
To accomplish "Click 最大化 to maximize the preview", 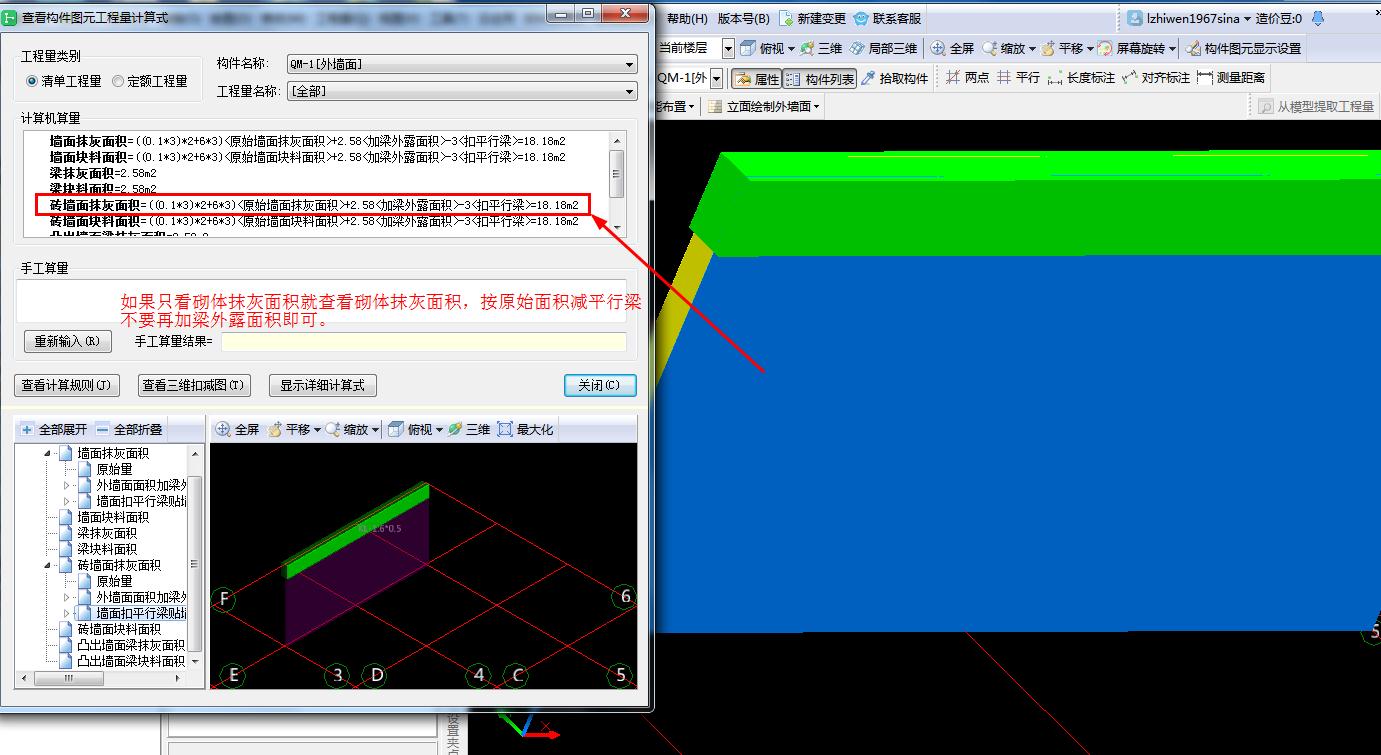I will (525, 429).
